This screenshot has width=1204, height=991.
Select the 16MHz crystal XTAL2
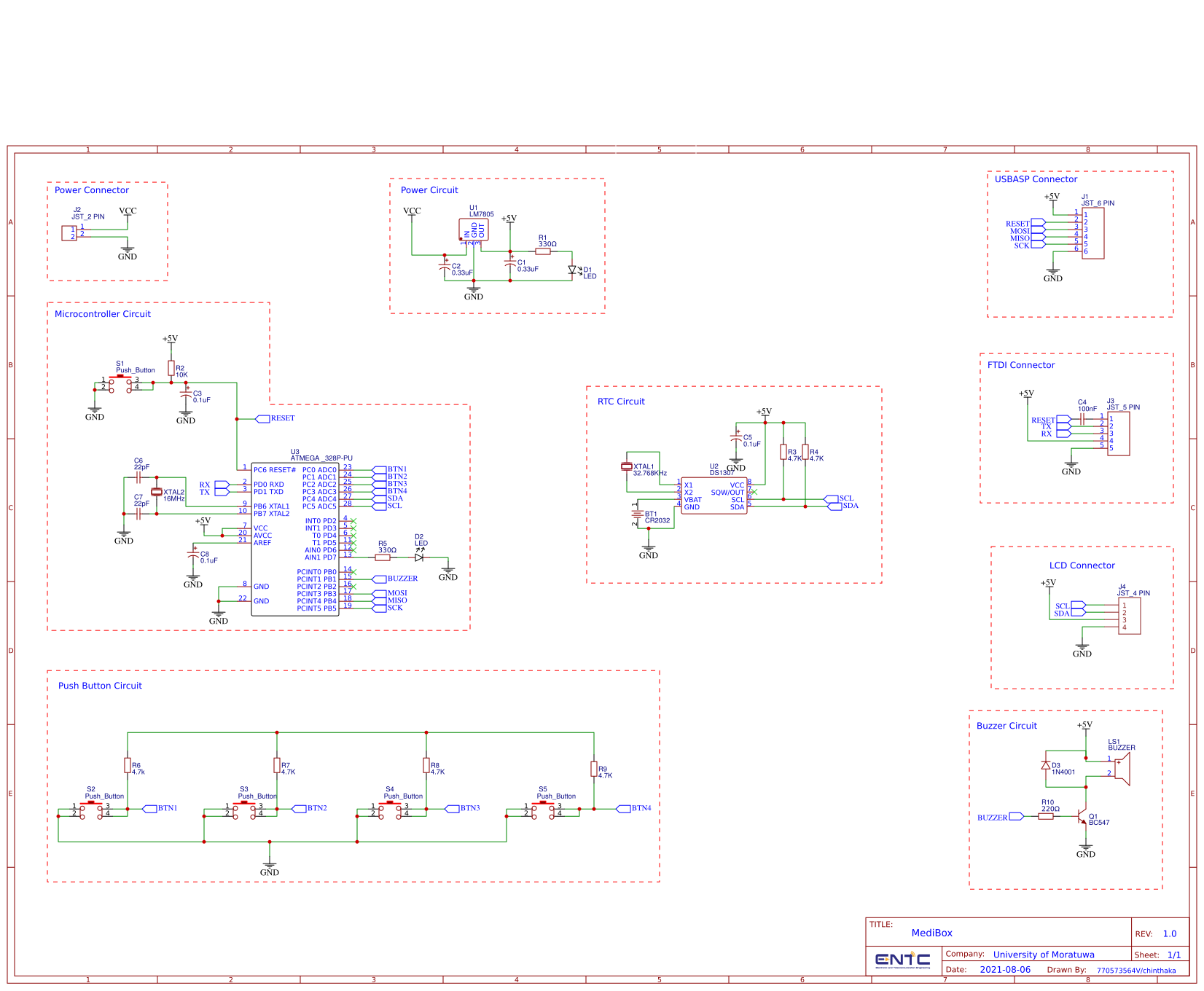pyautogui.click(x=156, y=493)
